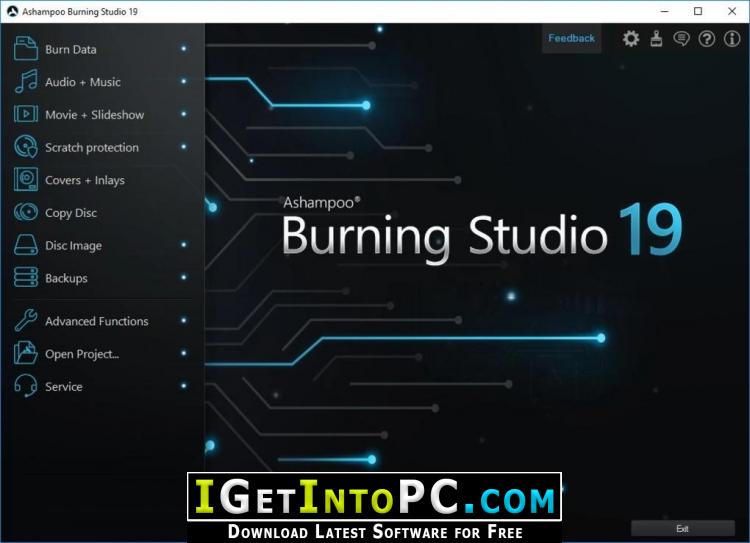
Task: Expand the Disc Image submenu dot
Action: [x=184, y=244]
